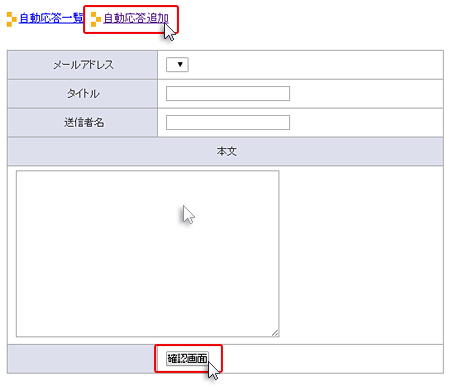Click the icon beside 自動応答一覧
Screen dimensions: 450x388
click(12, 19)
